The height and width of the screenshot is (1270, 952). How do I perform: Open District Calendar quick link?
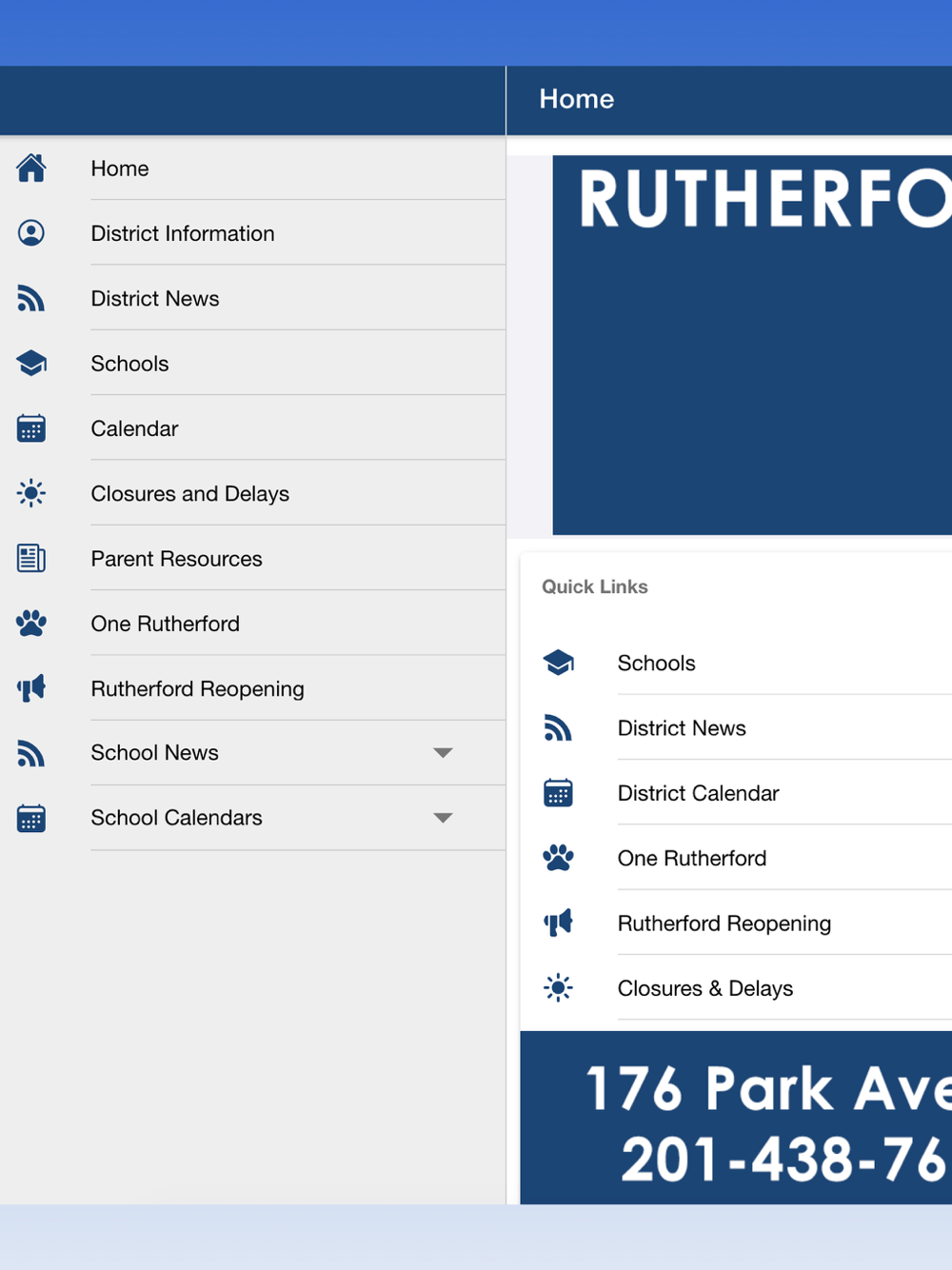click(736, 793)
